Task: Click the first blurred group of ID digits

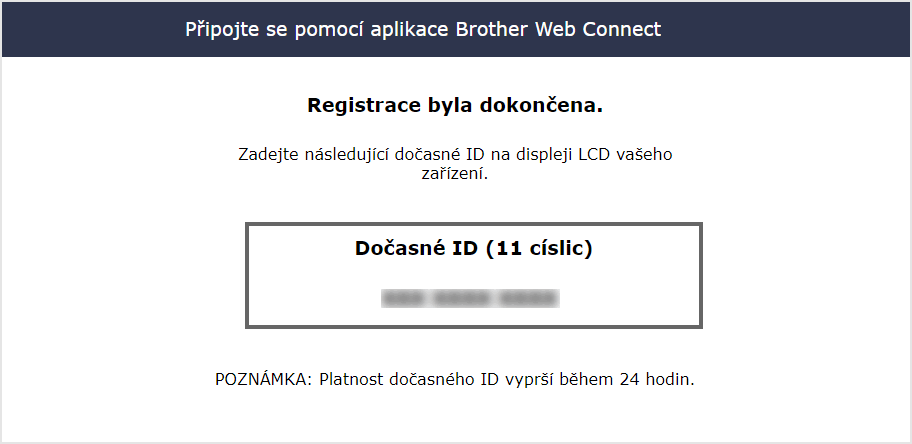Action: coord(400,298)
